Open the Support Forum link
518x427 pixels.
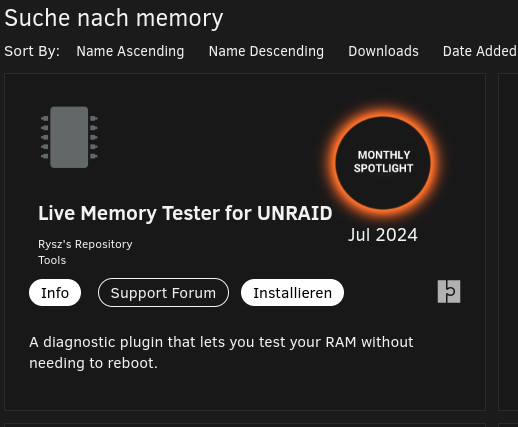(x=163, y=293)
